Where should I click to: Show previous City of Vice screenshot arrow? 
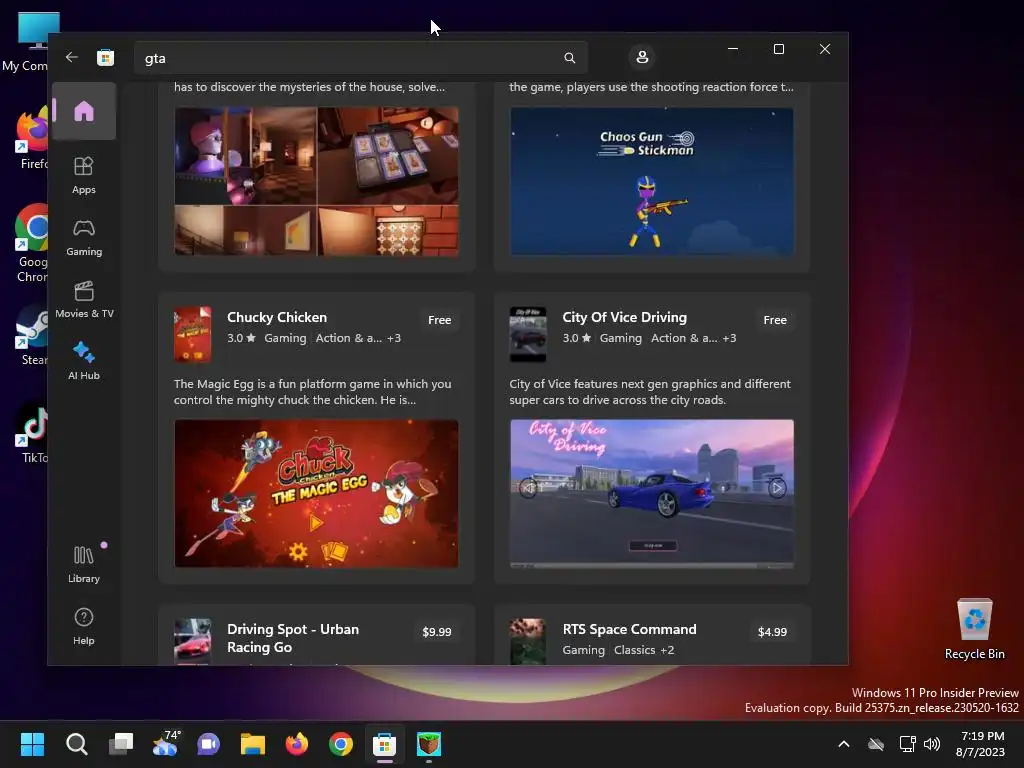click(528, 488)
